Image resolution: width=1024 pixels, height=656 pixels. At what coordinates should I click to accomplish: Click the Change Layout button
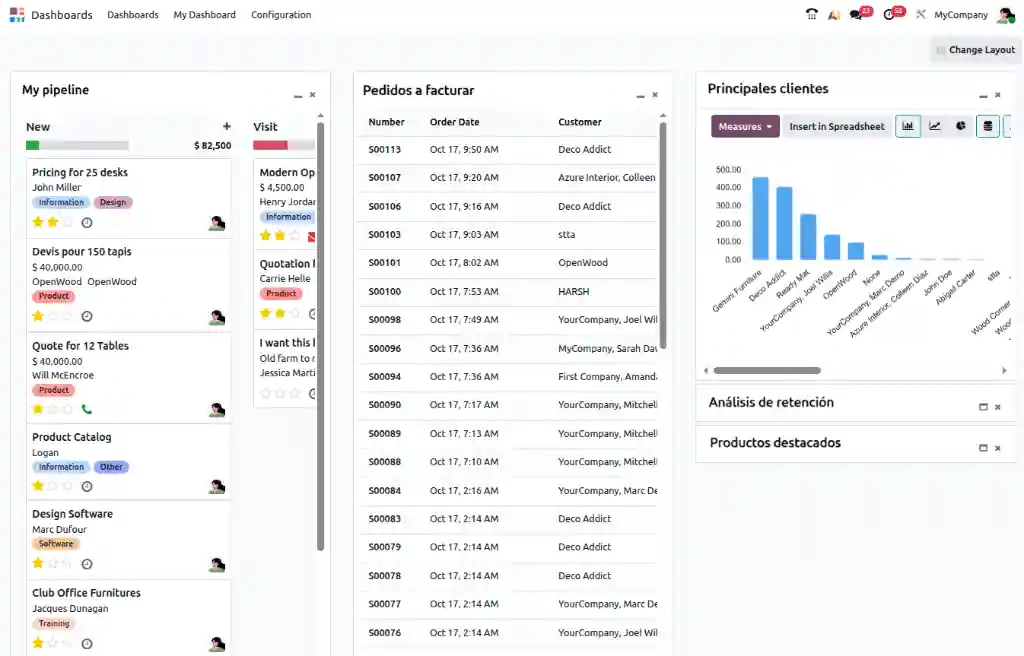tap(975, 49)
